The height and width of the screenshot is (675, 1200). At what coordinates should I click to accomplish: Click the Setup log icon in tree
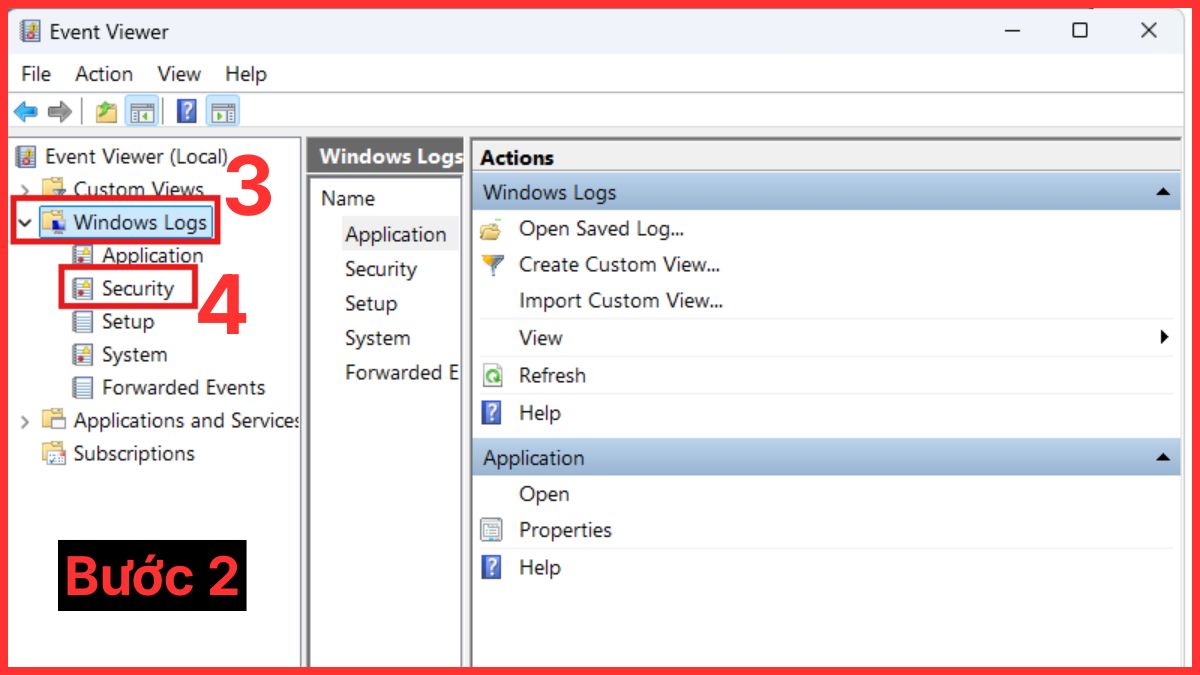point(83,321)
